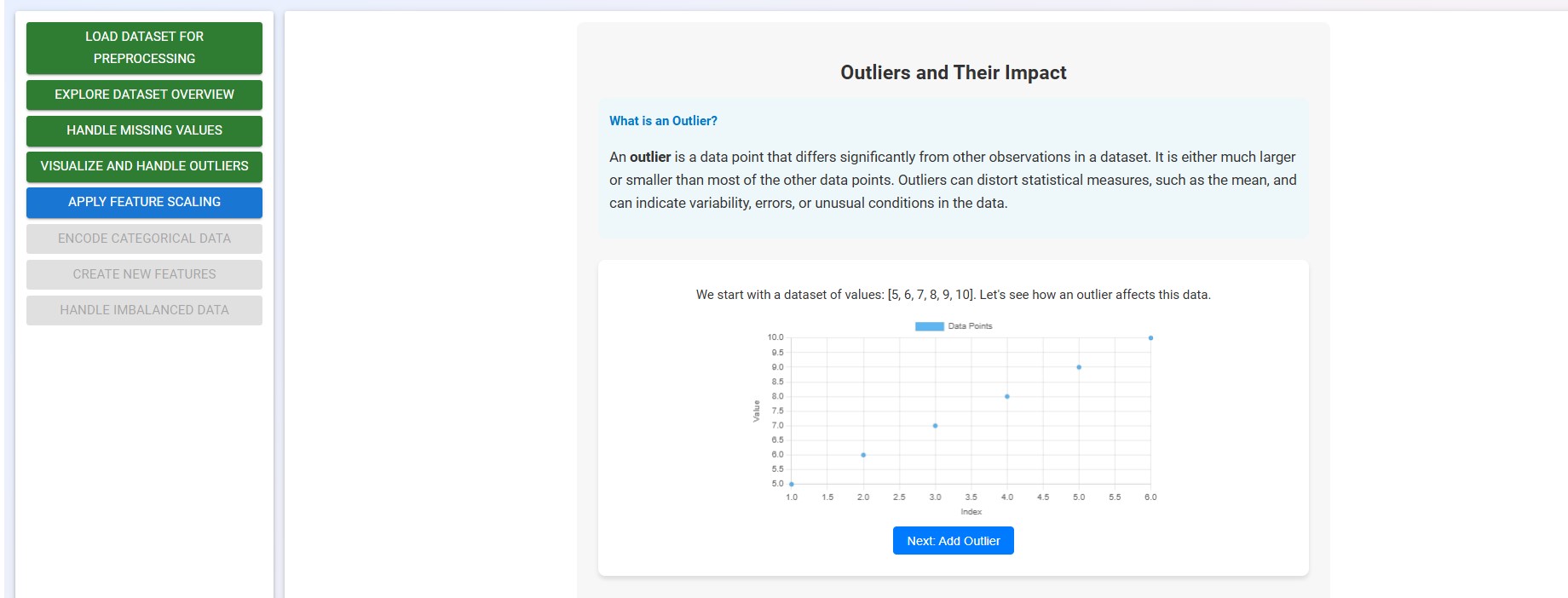Select Apply Feature Scaling step

coord(143,202)
